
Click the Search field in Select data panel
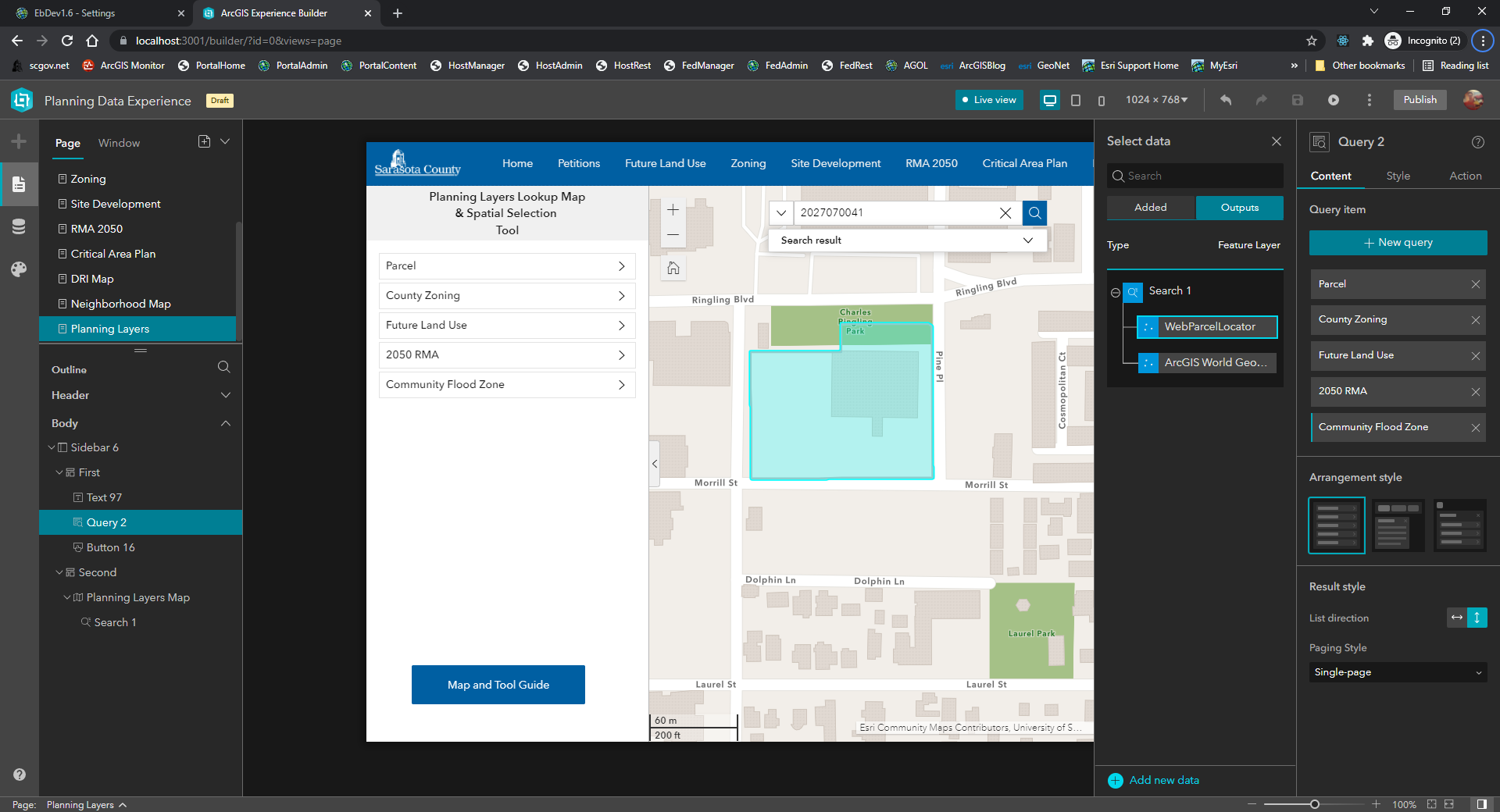[x=1195, y=176]
